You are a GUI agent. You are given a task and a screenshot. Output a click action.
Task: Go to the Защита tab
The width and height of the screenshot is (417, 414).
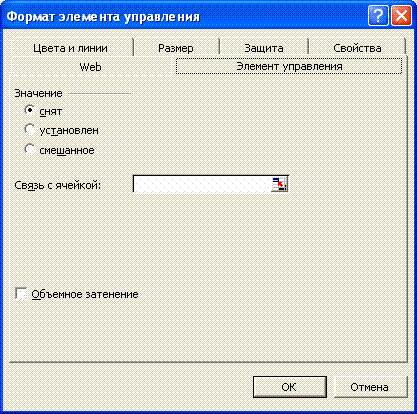click(x=264, y=48)
